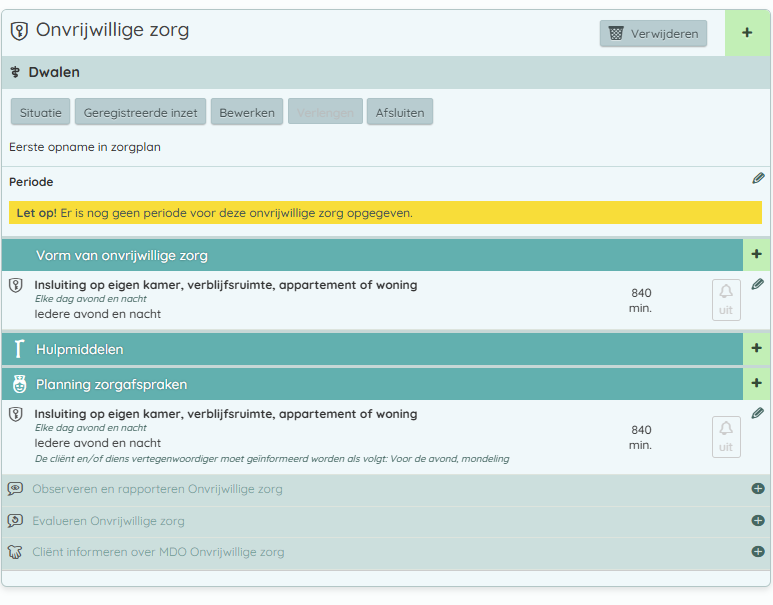Click the Hulpmiddelen hammer icon
773x605 pixels.
[x=19, y=349]
